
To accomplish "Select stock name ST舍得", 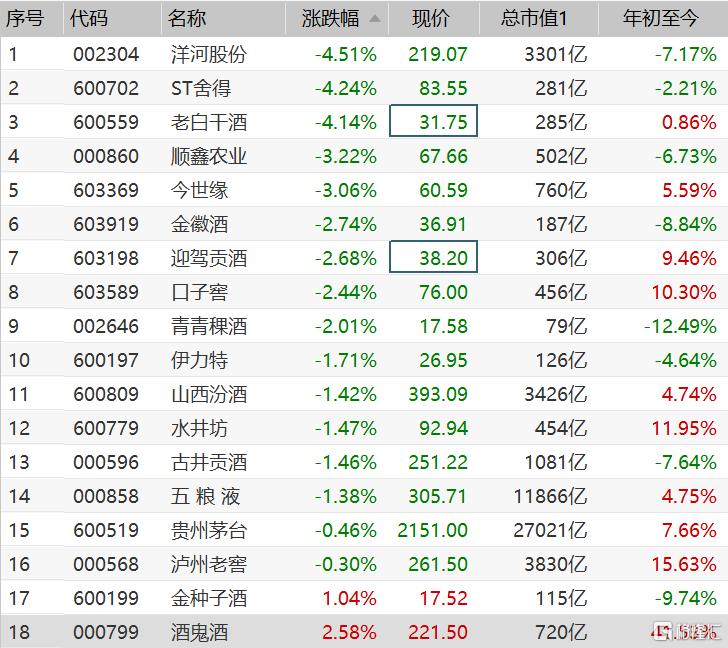I will [201, 88].
